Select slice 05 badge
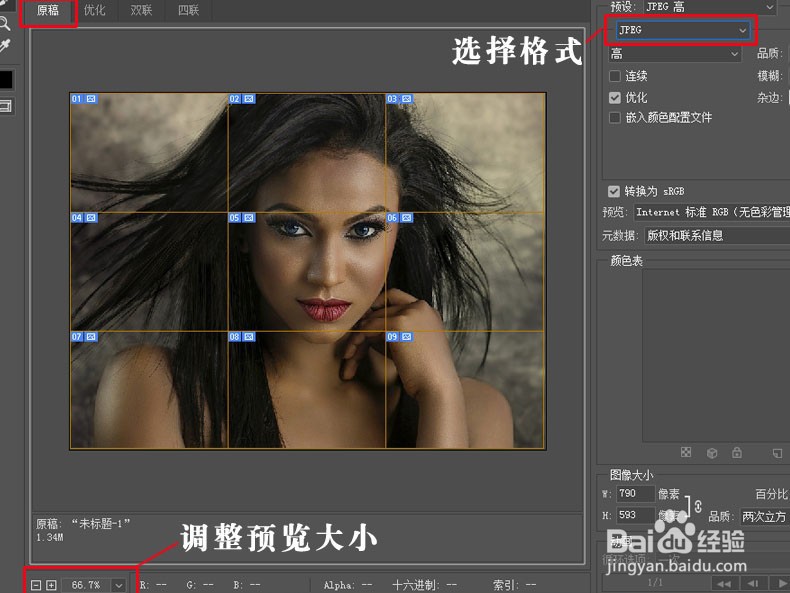 (242, 218)
